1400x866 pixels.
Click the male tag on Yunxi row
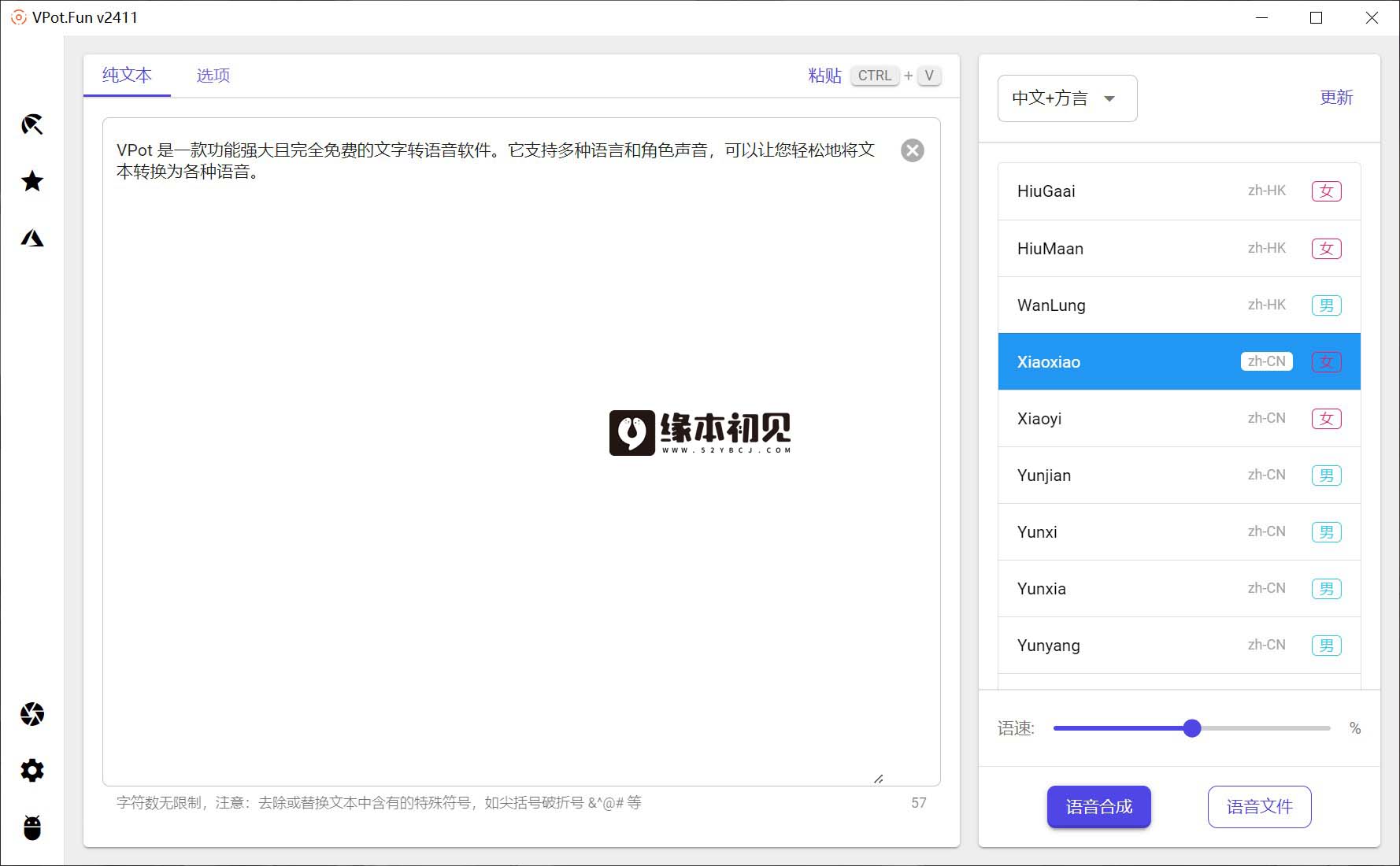pyautogui.click(x=1327, y=532)
